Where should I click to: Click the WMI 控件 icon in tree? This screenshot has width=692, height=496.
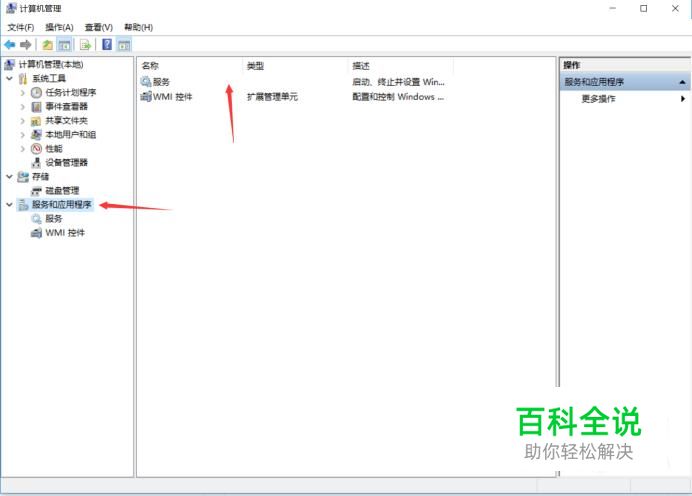pyautogui.click(x=36, y=233)
